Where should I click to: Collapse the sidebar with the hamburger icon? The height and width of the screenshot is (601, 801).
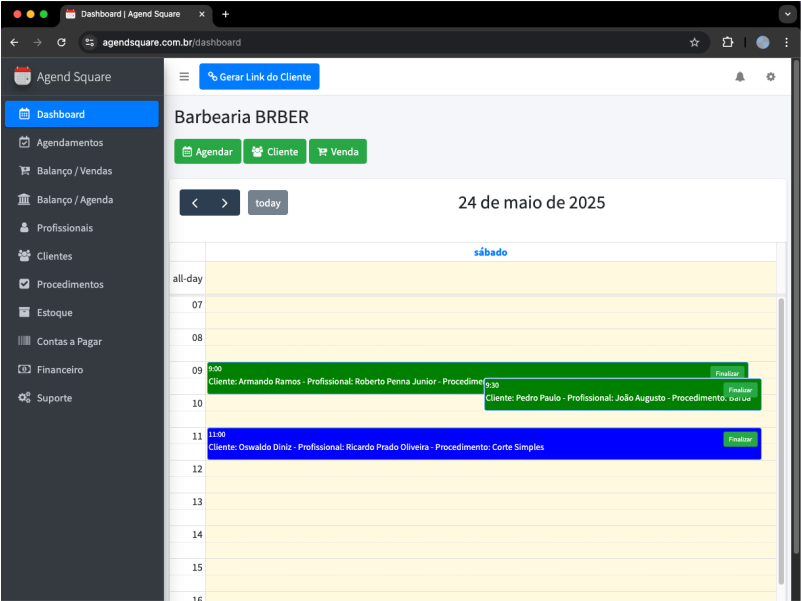184,76
